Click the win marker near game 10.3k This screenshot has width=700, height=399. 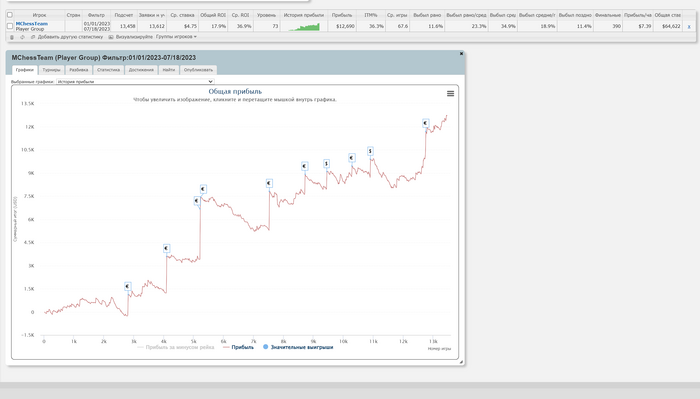point(352,158)
